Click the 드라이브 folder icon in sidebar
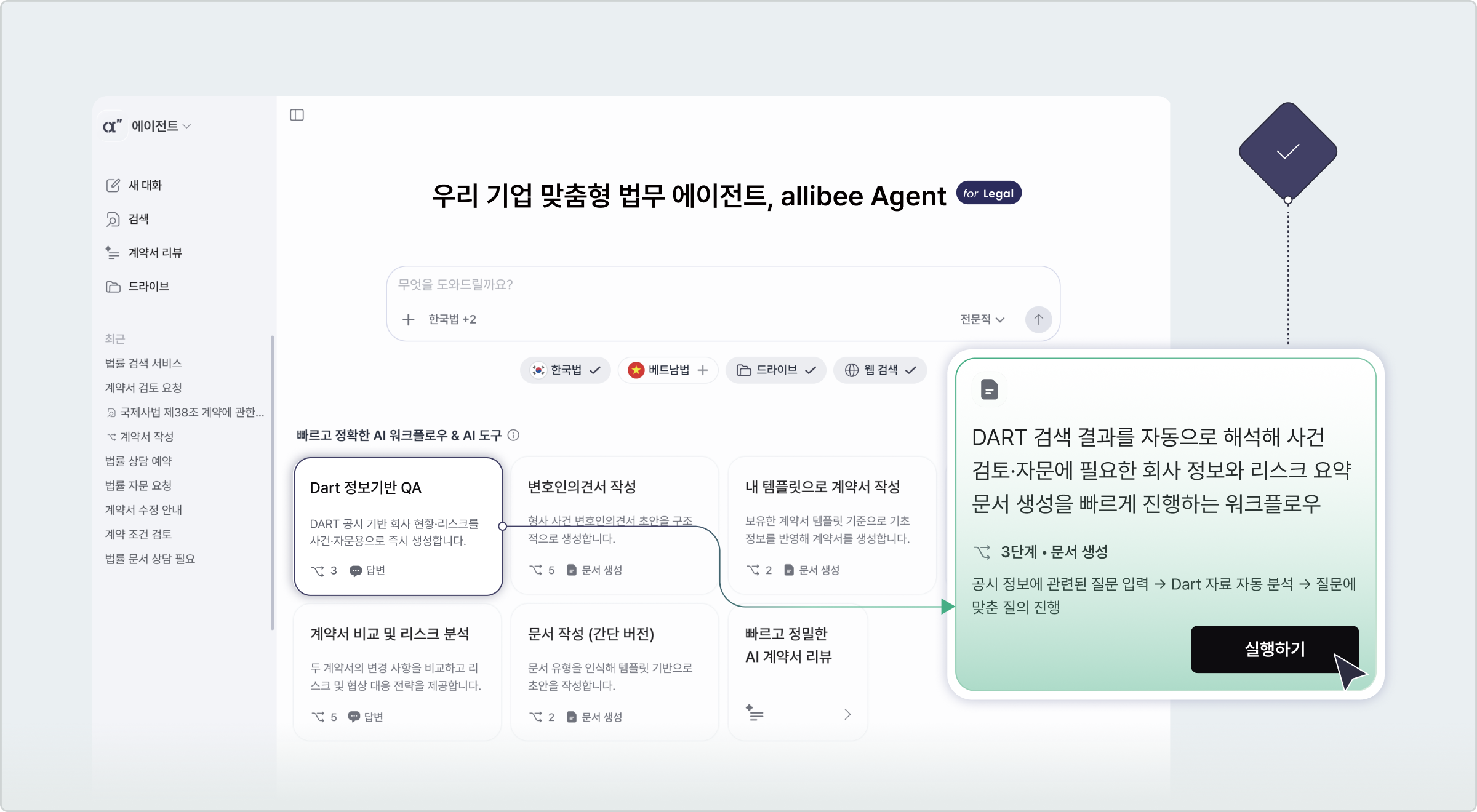The width and height of the screenshot is (1477, 812). pyautogui.click(x=113, y=286)
